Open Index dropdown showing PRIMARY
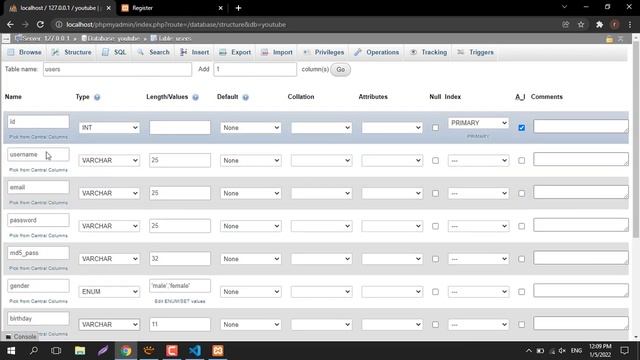The image size is (640, 360). (478, 123)
